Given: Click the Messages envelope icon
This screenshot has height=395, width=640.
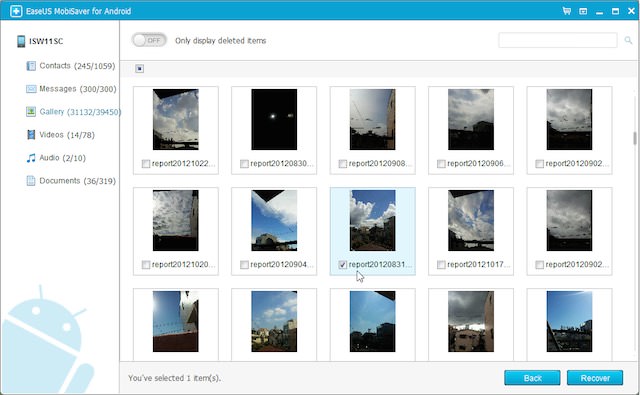Looking at the screenshot, I should pos(31,89).
